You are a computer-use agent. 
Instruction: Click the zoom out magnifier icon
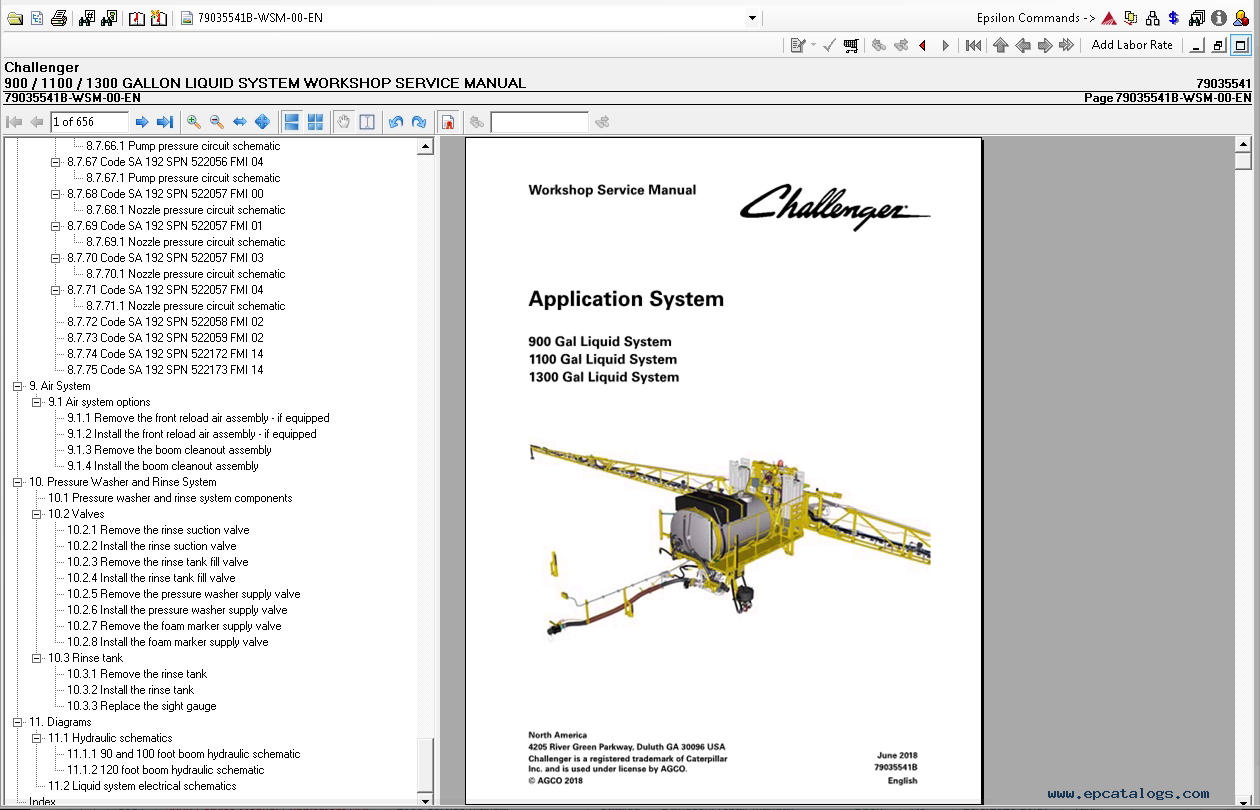tap(217, 122)
